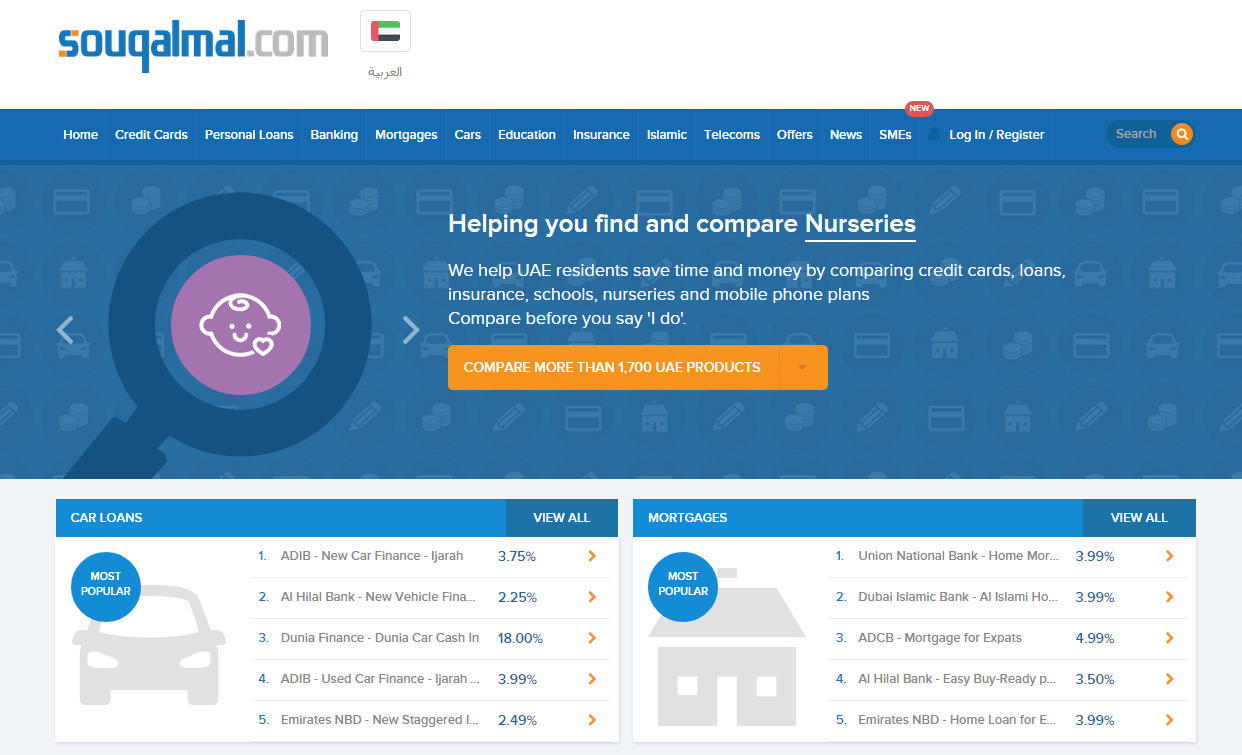Open the Telecoms menu
Image resolution: width=1242 pixels, height=755 pixels.
tap(732, 135)
